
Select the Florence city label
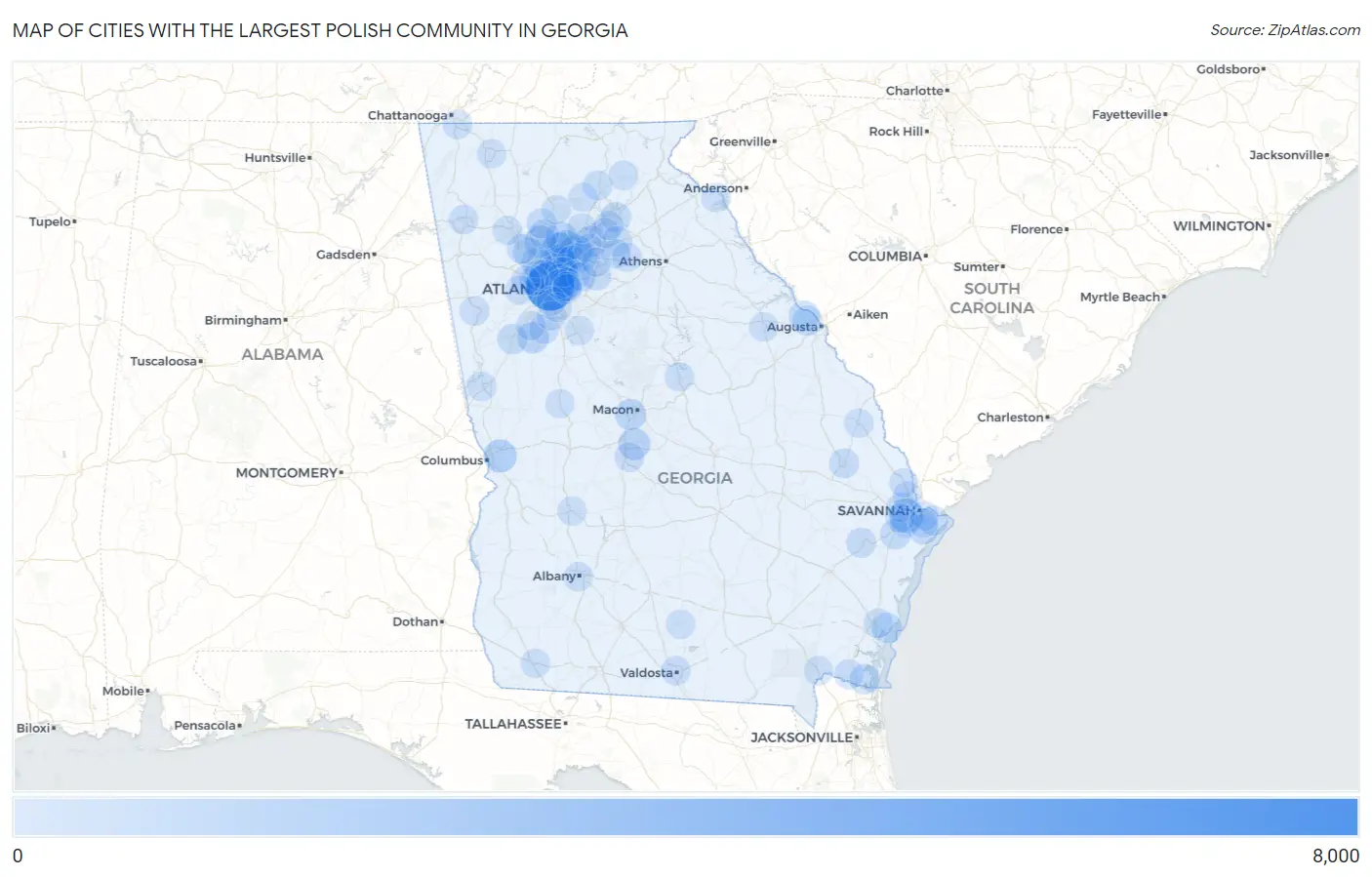pos(1037,229)
